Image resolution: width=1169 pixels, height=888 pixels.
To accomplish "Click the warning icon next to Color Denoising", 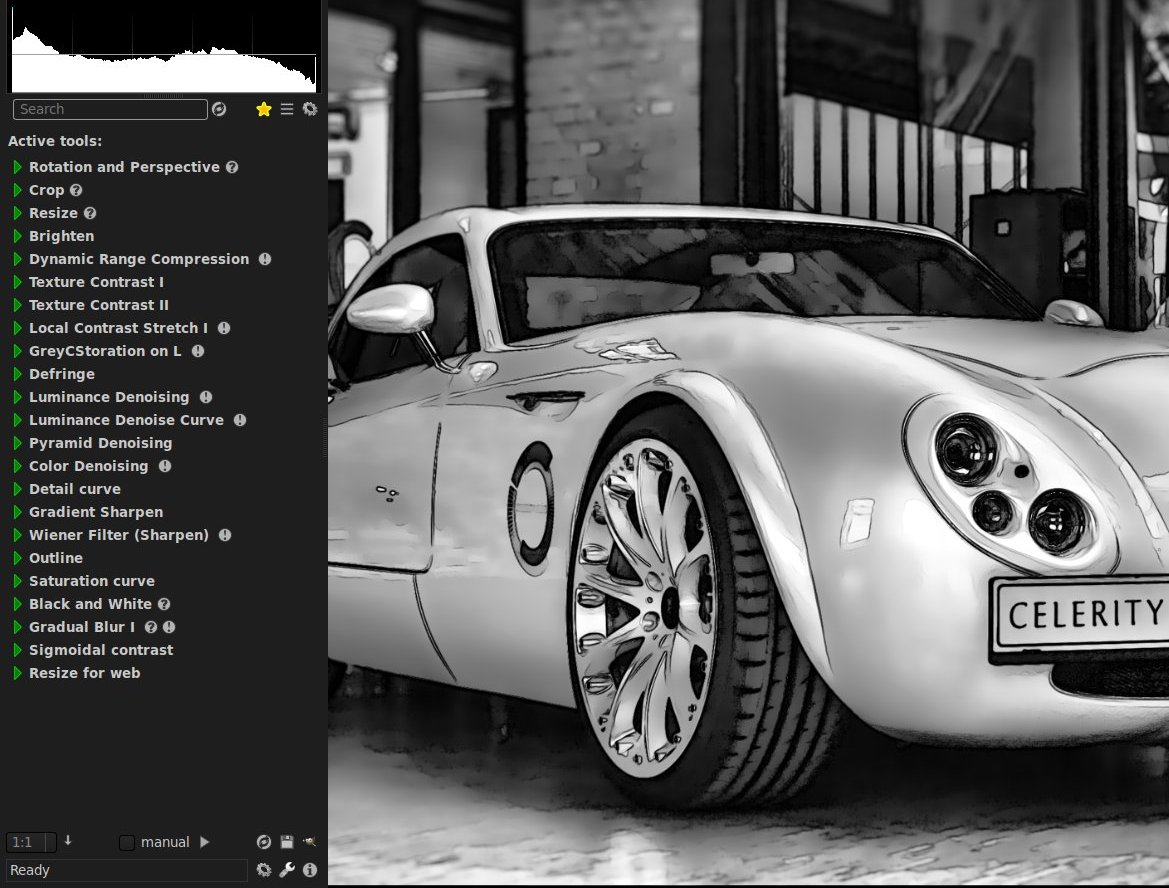I will tap(165, 466).
